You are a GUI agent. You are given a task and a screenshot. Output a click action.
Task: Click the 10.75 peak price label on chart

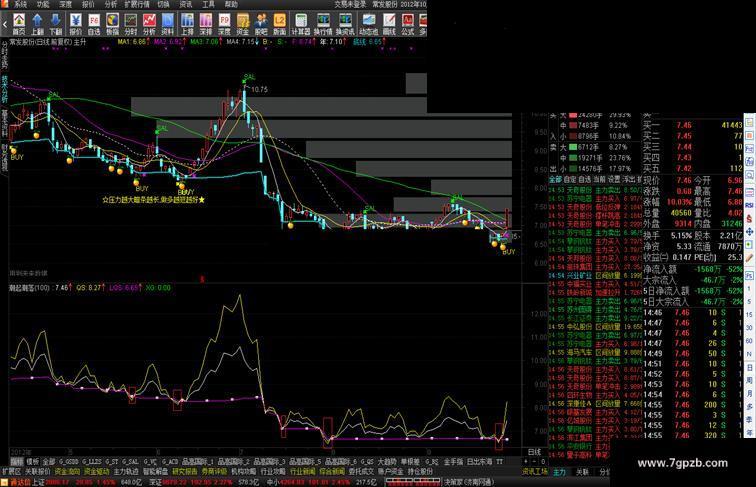point(259,90)
